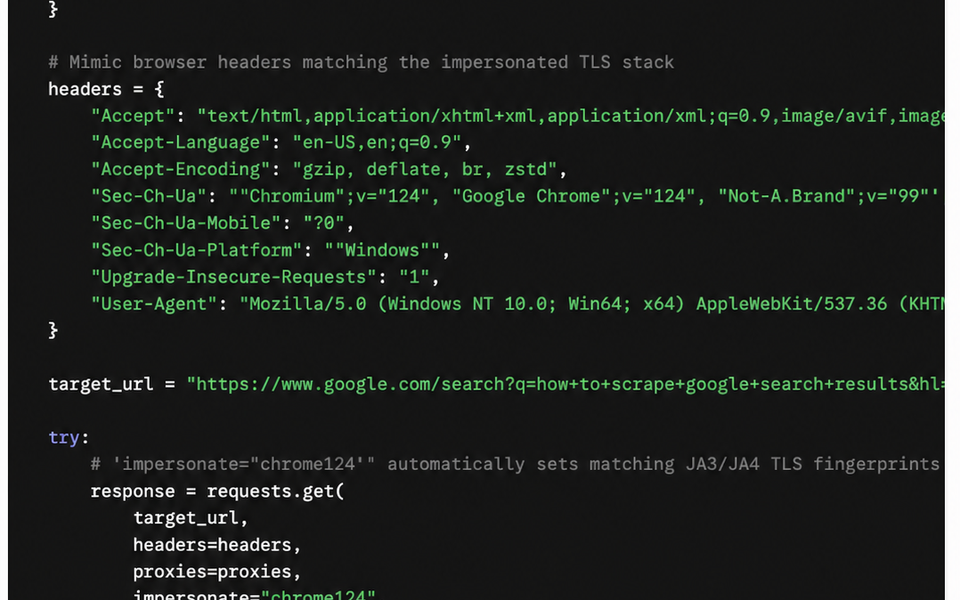Viewport: 960px width, 600px height.
Task: Click the 'try' keyword
Action: (x=64, y=438)
